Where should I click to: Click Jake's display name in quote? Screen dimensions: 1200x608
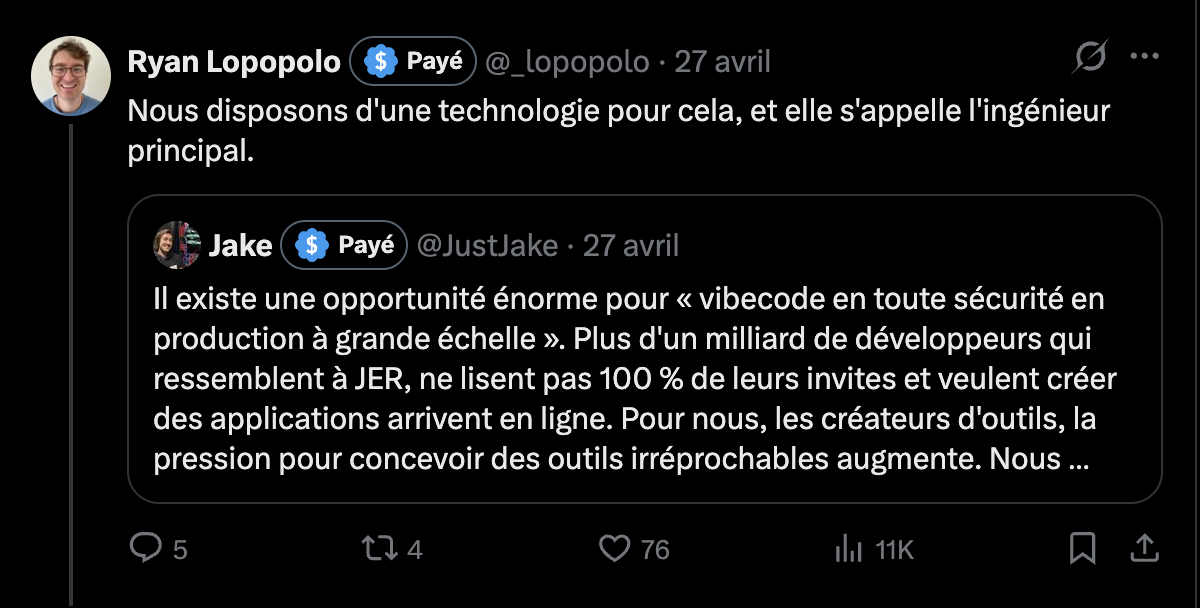click(x=240, y=246)
